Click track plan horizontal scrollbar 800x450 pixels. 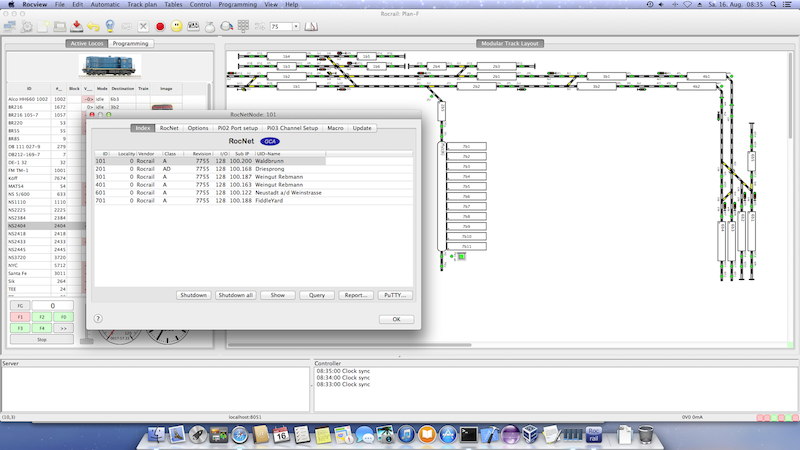(x=349, y=345)
